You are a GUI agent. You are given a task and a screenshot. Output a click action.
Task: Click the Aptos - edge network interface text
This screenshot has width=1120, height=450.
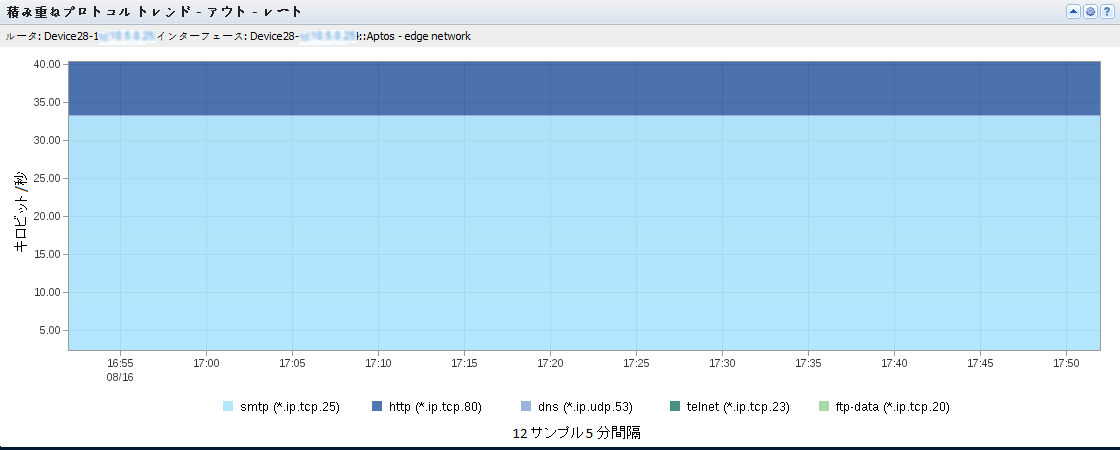click(x=419, y=36)
